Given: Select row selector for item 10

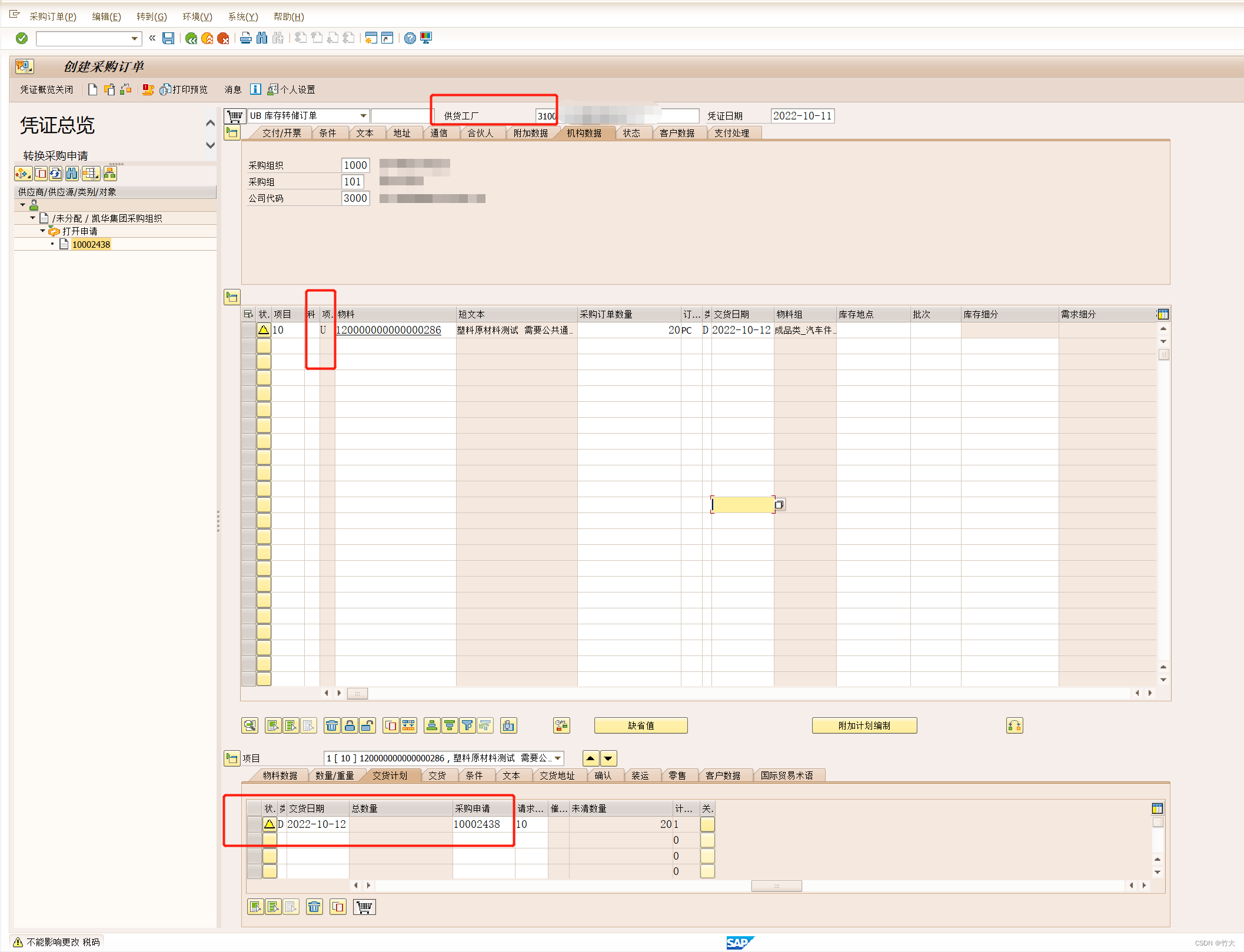Looking at the screenshot, I should (249, 330).
